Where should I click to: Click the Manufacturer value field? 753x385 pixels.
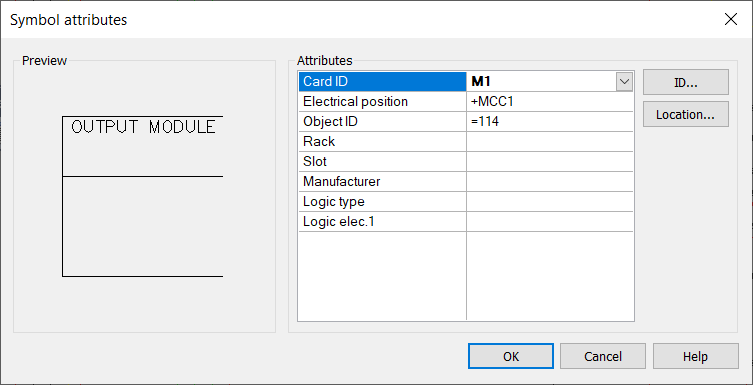549,181
